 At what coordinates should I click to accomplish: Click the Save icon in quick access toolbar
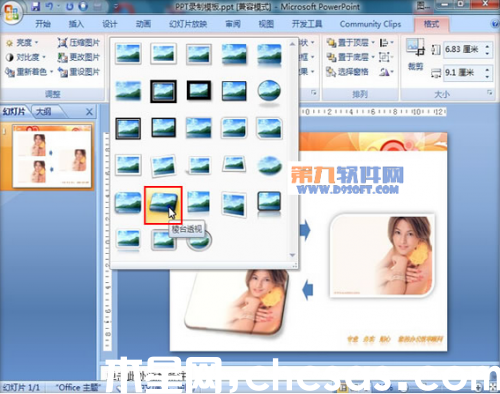pos(36,6)
